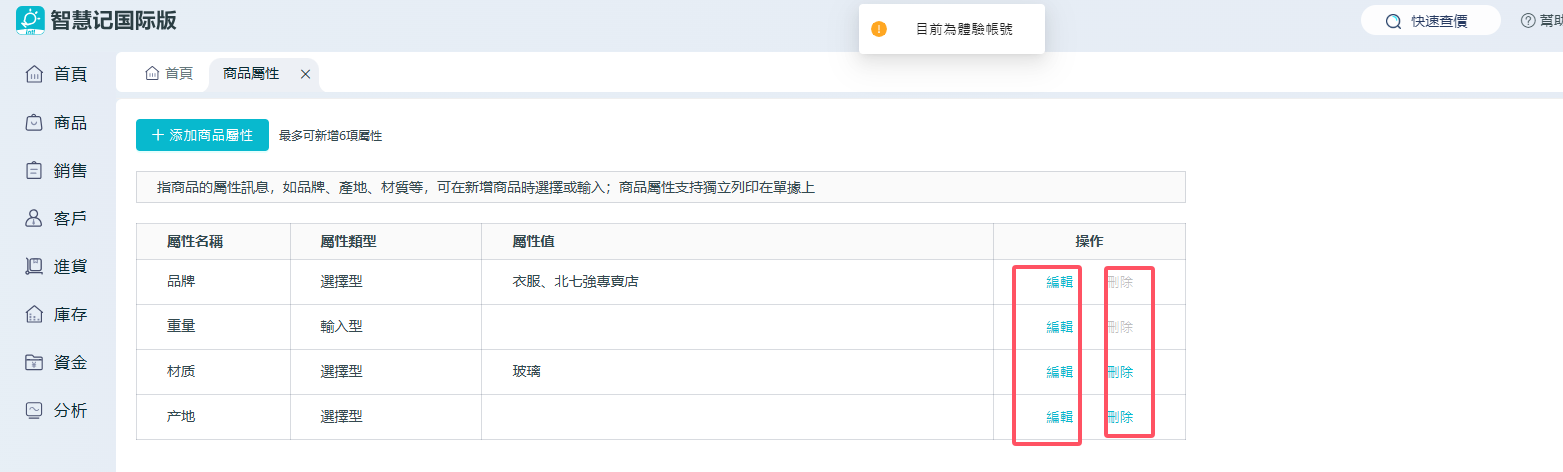Click the 添加商品屬性 button
1563x472 pixels.
tap(202, 135)
